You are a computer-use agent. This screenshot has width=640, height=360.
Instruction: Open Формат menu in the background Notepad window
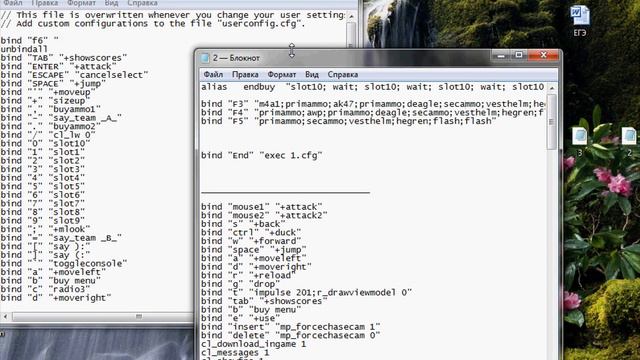click(x=81, y=3)
